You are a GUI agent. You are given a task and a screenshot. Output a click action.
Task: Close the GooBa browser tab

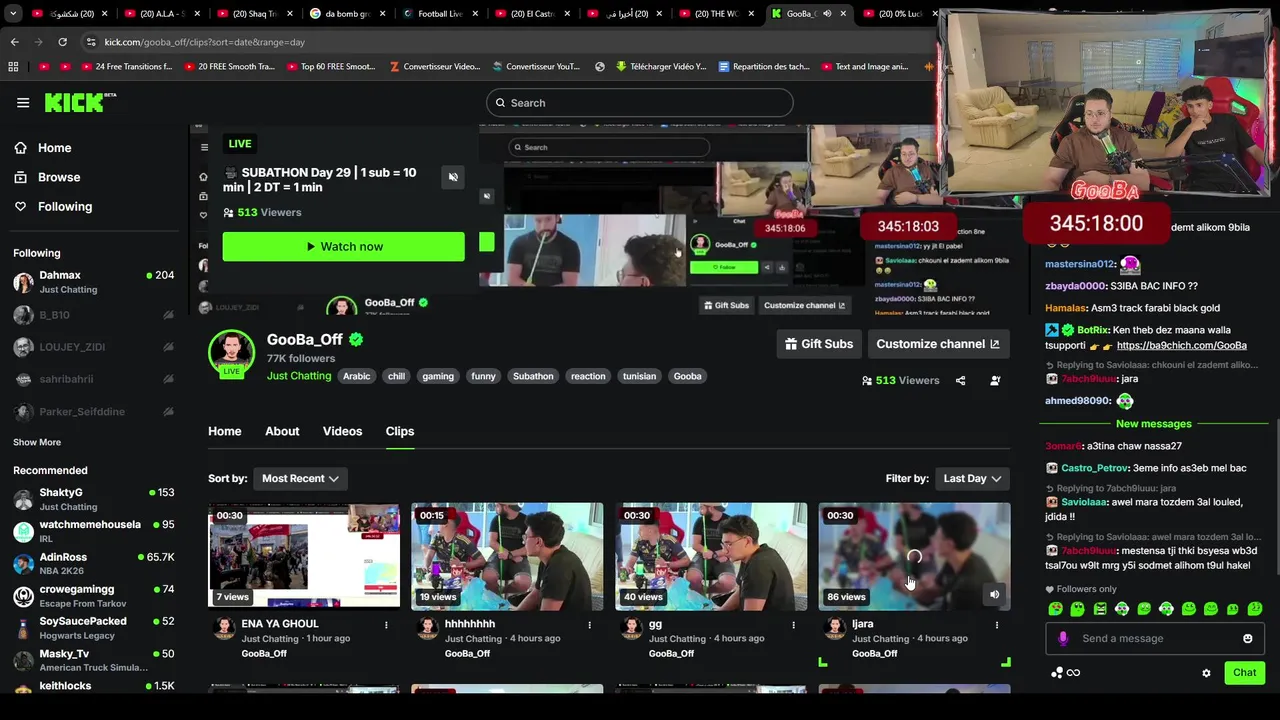tap(843, 14)
